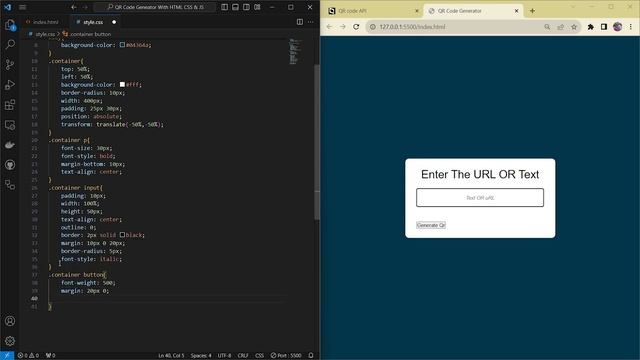Open the editor More Actions menu
This screenshot has width=640, height=360.
tap(311, 22)
